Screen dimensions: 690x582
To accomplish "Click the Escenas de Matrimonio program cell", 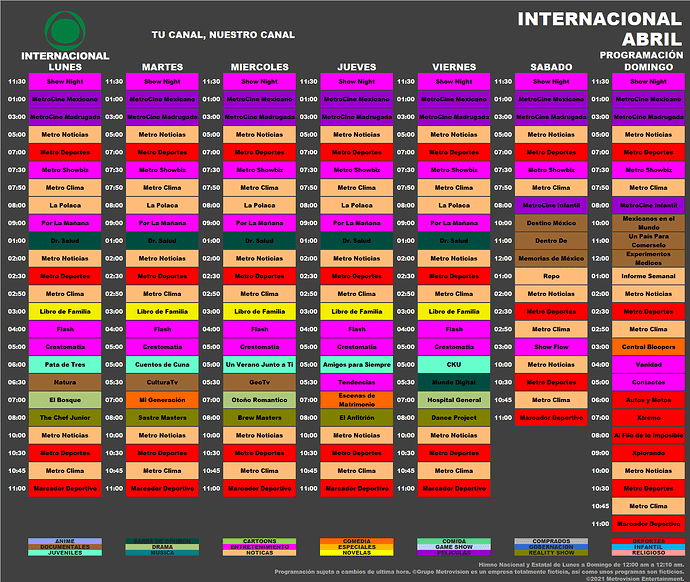I will [357, 400].
